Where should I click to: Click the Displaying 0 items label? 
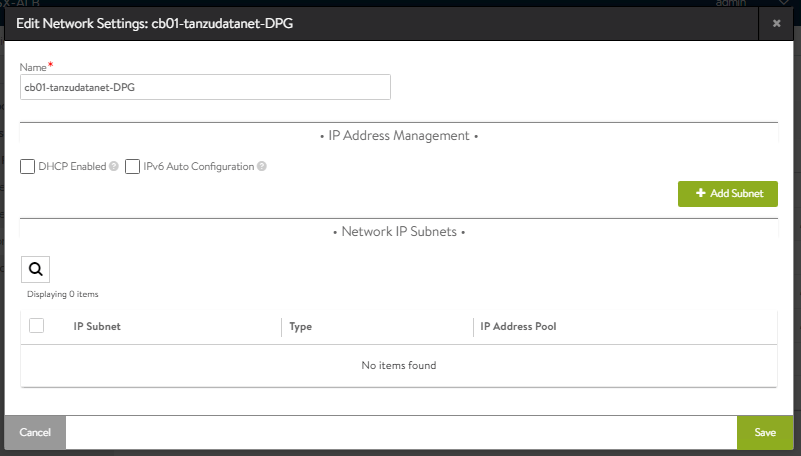click(63, 294)
